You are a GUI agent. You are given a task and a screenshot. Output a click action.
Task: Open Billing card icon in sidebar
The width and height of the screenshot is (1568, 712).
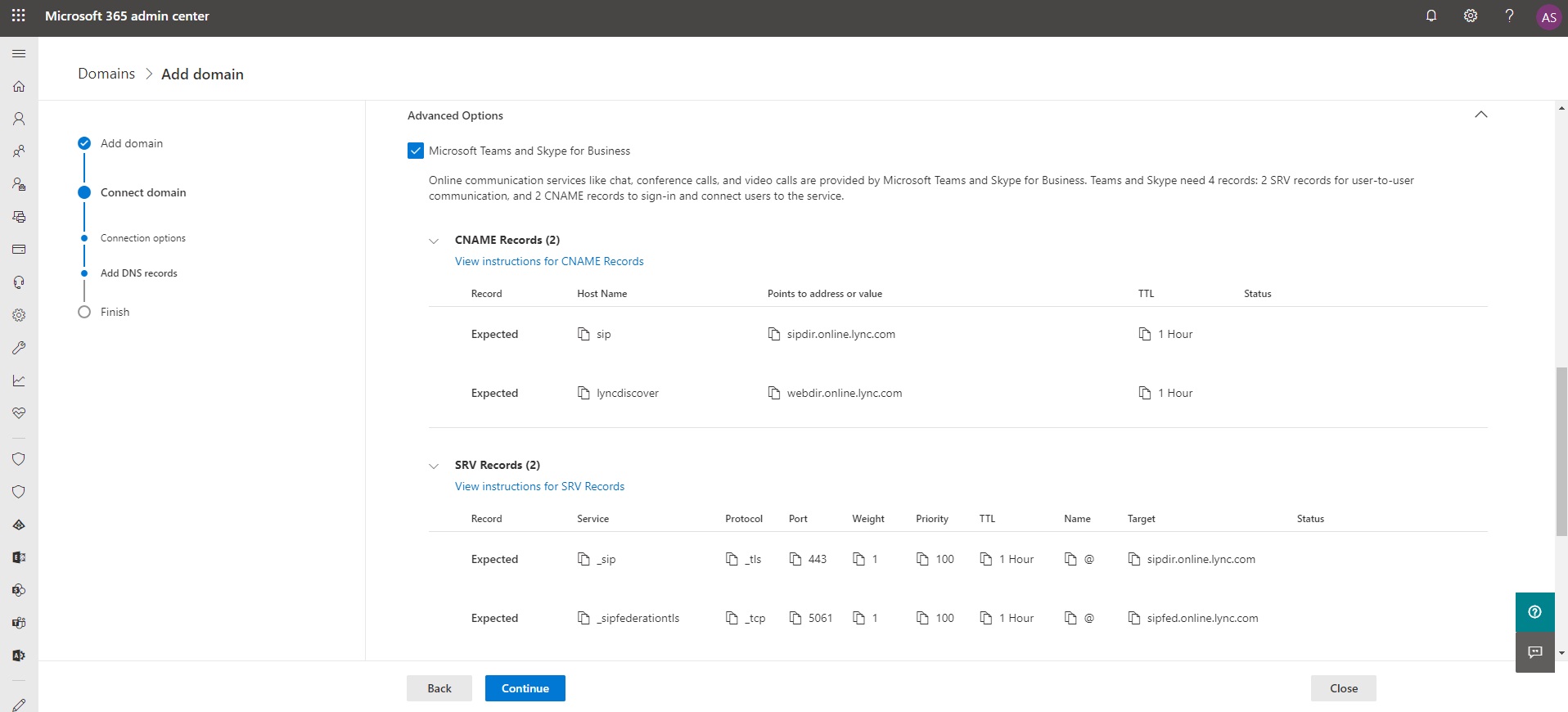pos(19,250)
